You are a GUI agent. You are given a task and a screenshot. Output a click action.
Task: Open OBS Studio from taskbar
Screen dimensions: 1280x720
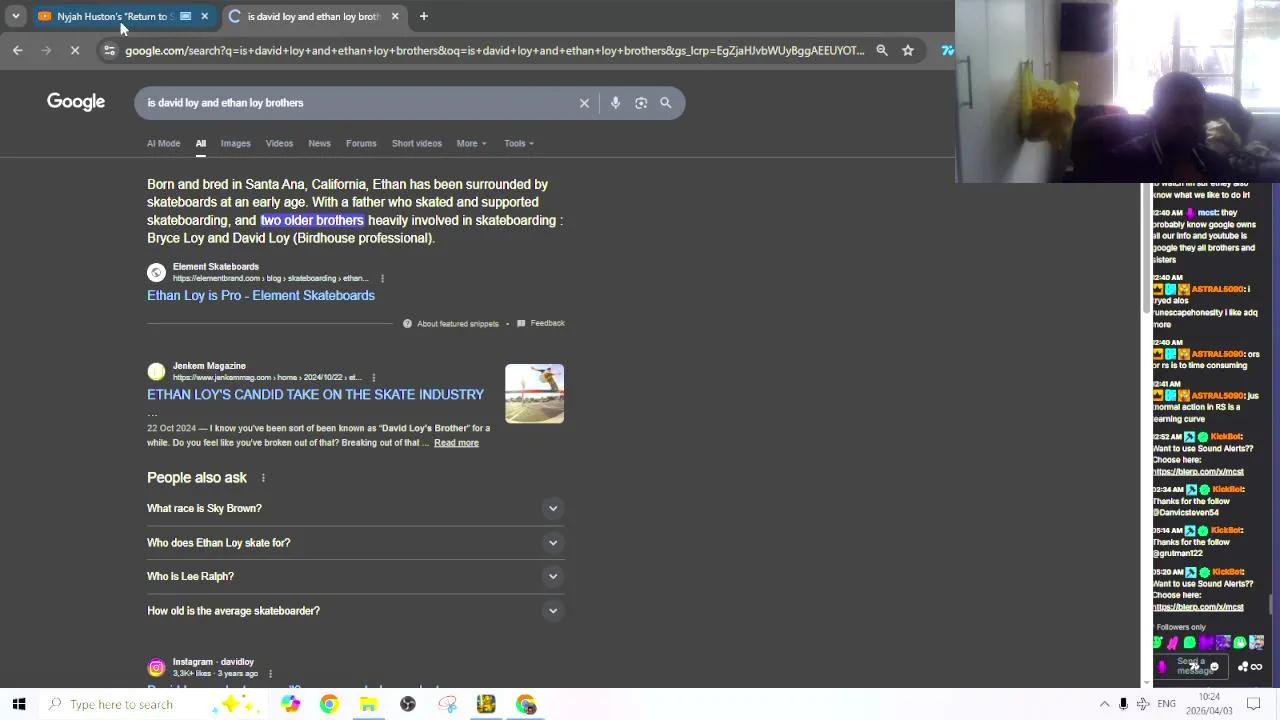click(x=408, y=704)
